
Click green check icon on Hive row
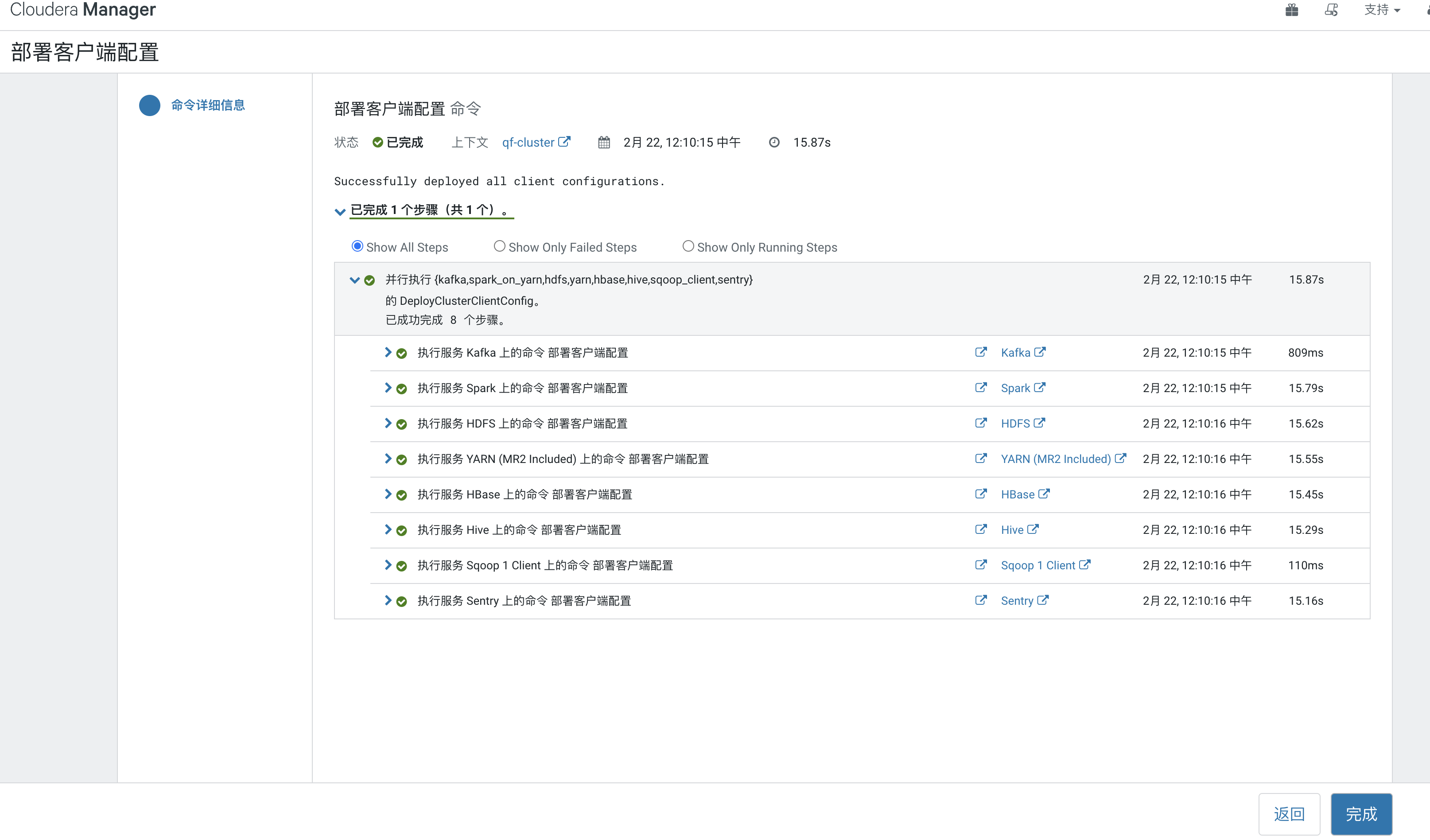click(x=402, y=531)
